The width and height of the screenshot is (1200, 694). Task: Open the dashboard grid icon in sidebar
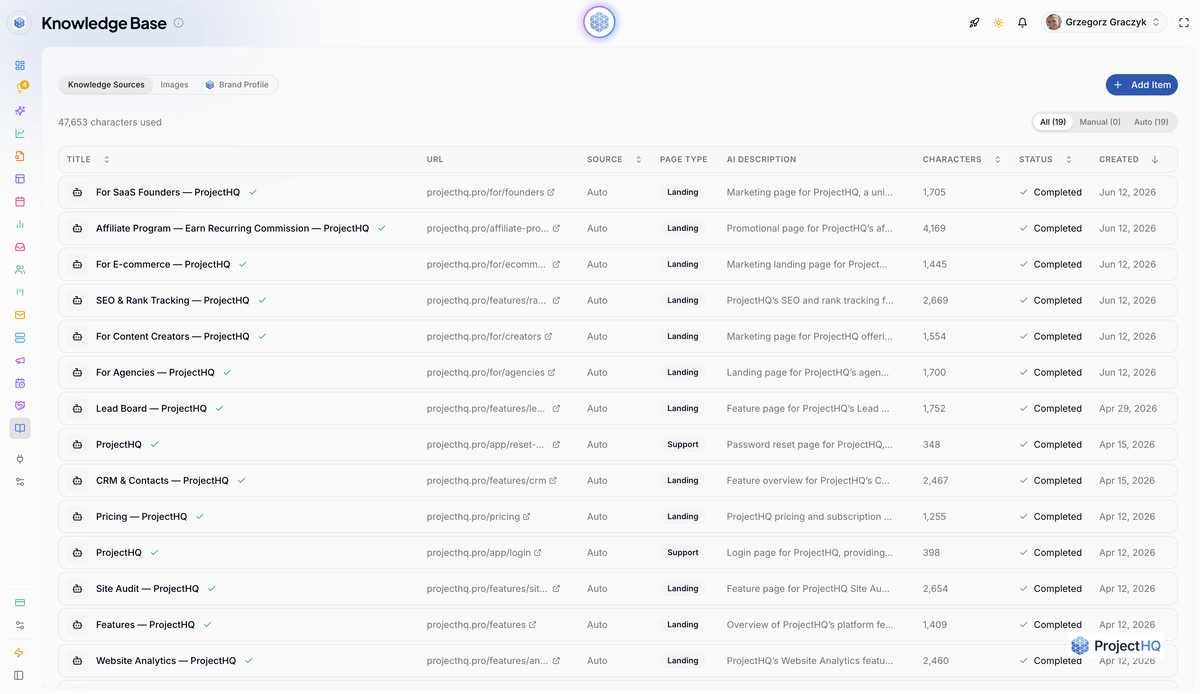(x=20, y=65)
